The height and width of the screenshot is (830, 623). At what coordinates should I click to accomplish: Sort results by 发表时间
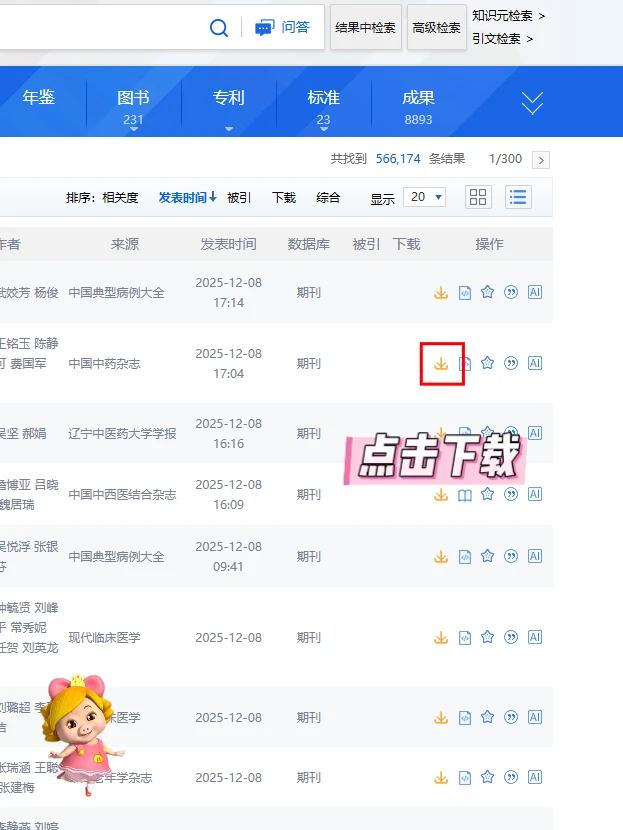[x=187, y=198]
